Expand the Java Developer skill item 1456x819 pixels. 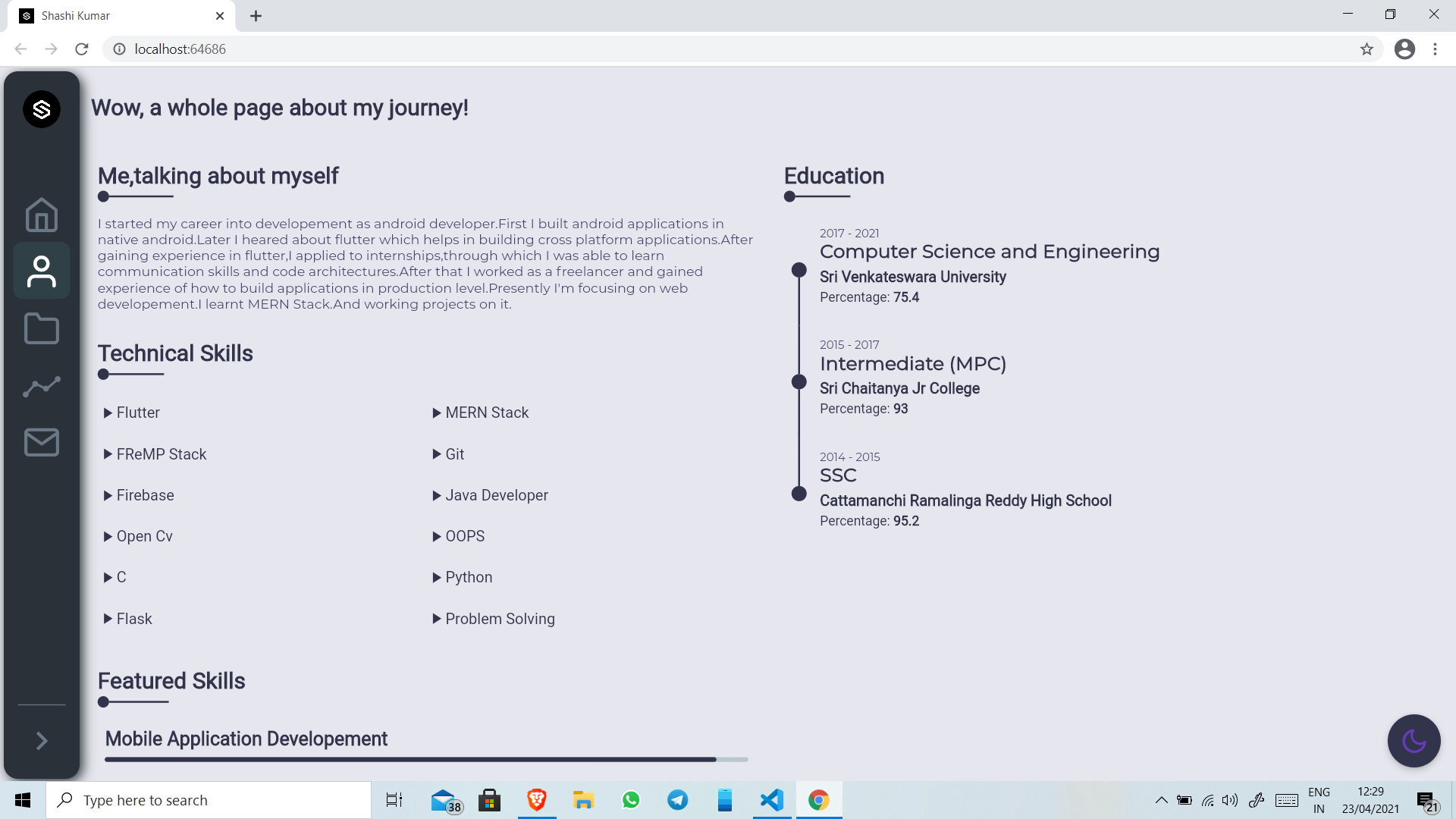pyautogui.click(x=496, y=495)
